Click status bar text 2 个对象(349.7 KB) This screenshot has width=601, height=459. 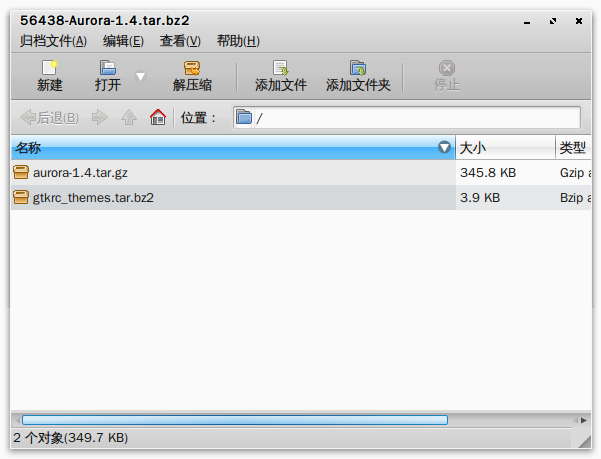click(71, 438)
